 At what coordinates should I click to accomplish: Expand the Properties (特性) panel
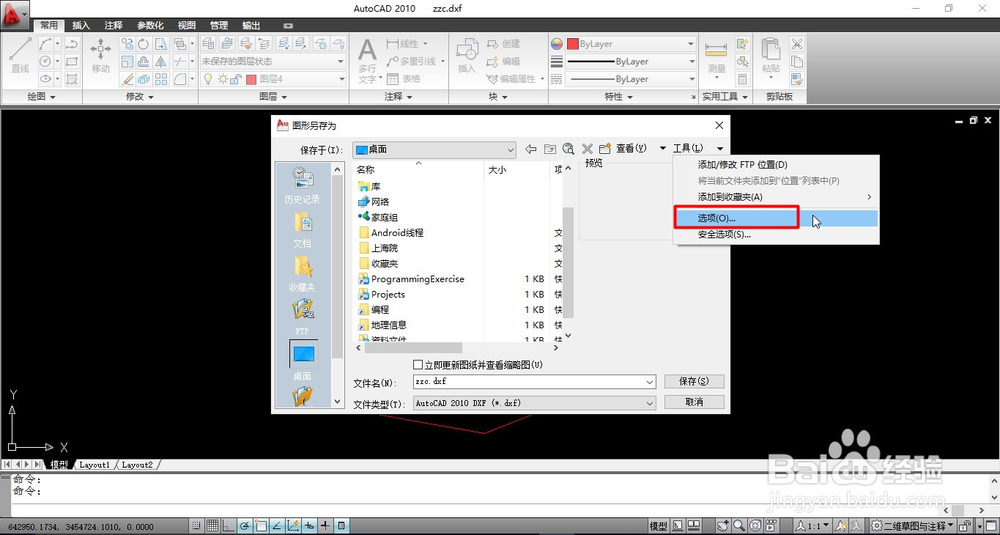coord(619,97)
